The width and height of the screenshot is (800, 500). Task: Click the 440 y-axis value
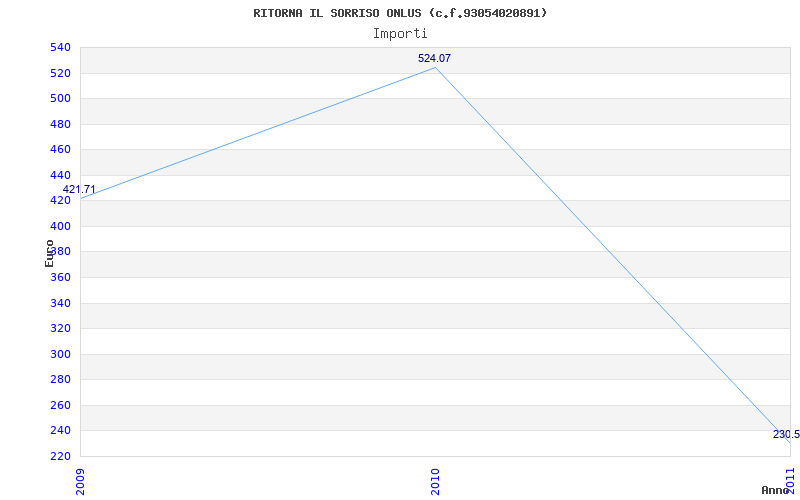(60, 175)
